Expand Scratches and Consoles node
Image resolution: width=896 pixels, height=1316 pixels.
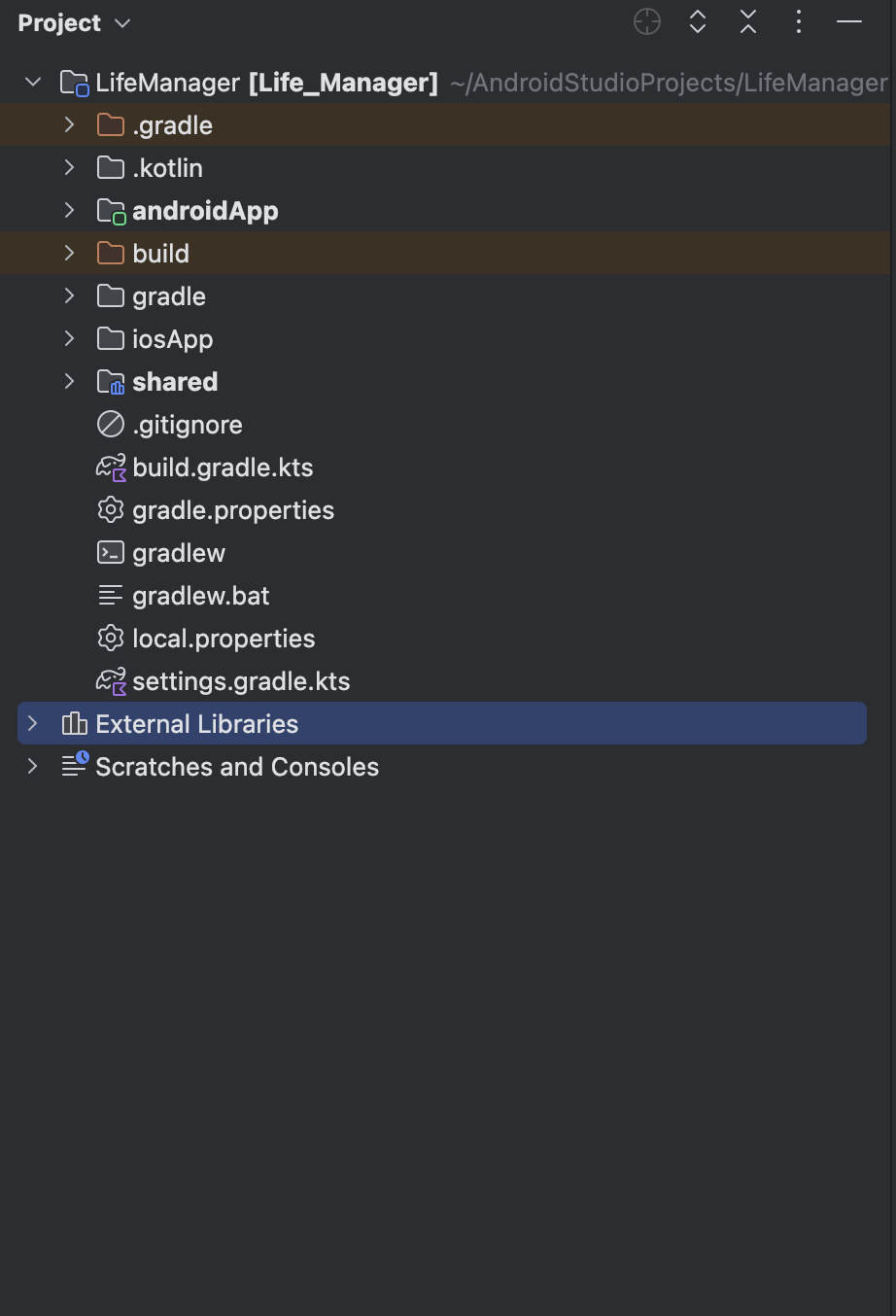(x=33, y=767)
